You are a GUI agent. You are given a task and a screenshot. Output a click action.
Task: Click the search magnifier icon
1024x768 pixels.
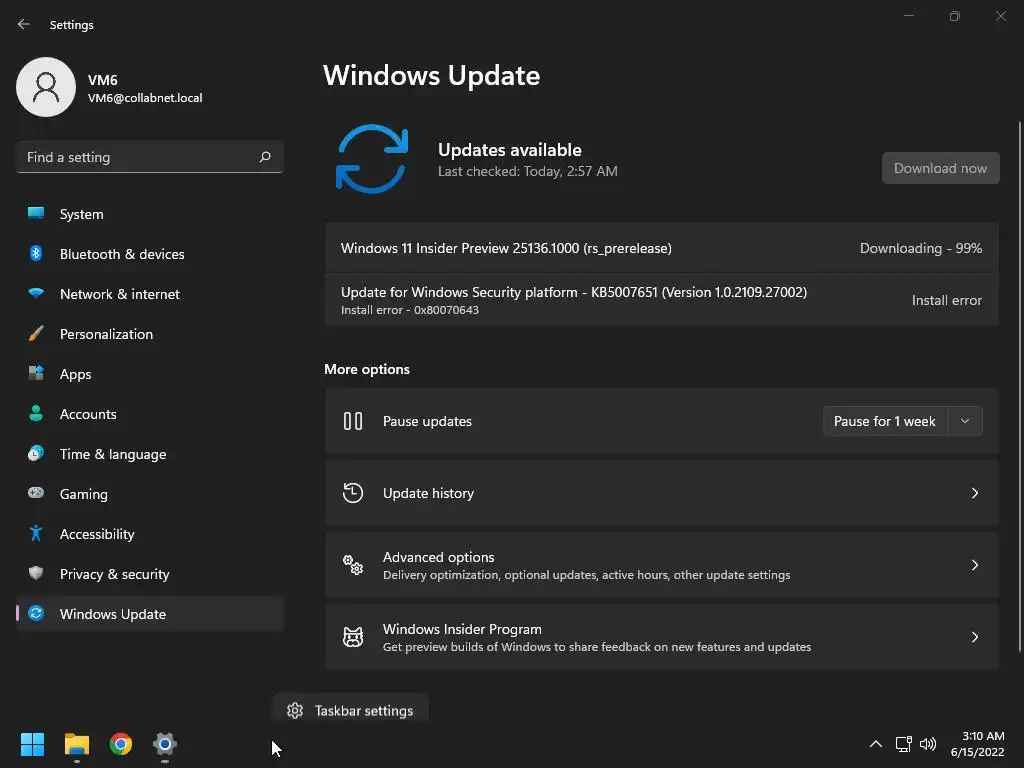pyautogui.click(x=265, y=157)
